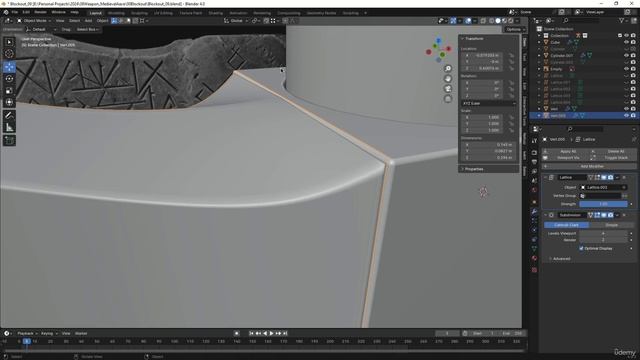
Task: Activate the Transform tool in the toolbar
Action: point(9,102)
